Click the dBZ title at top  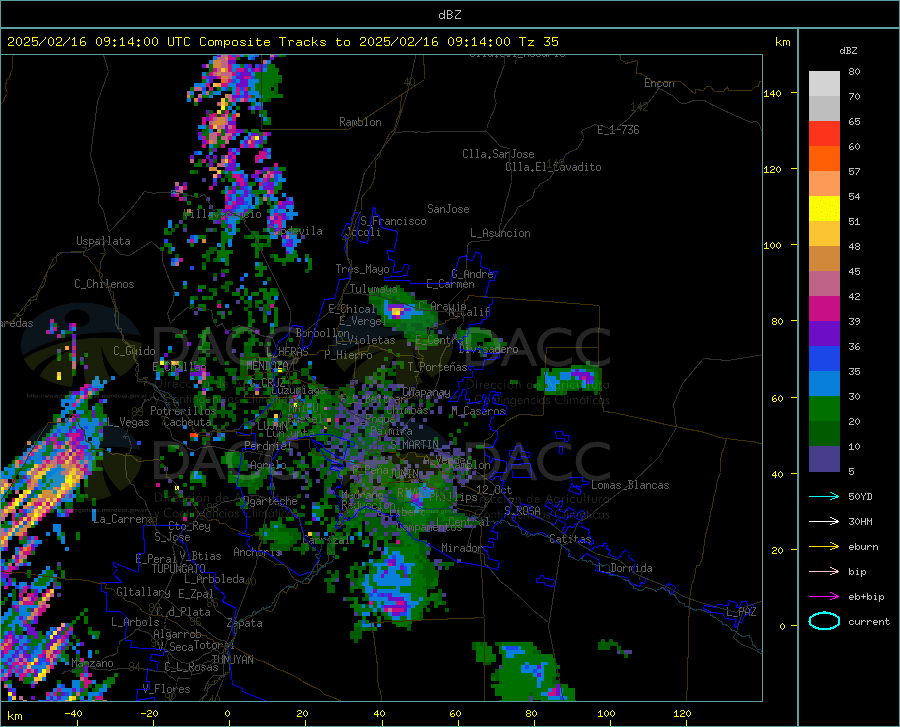coord(449,15)
